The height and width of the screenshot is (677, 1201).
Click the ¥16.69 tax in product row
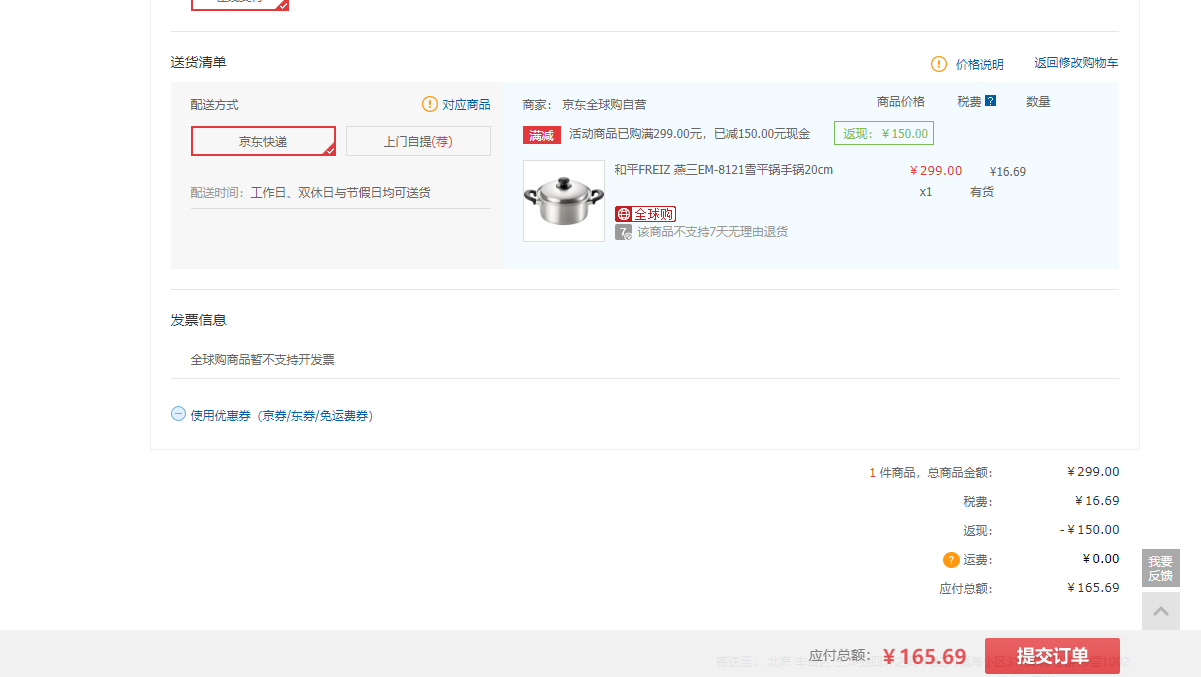tap(1008, 172)
